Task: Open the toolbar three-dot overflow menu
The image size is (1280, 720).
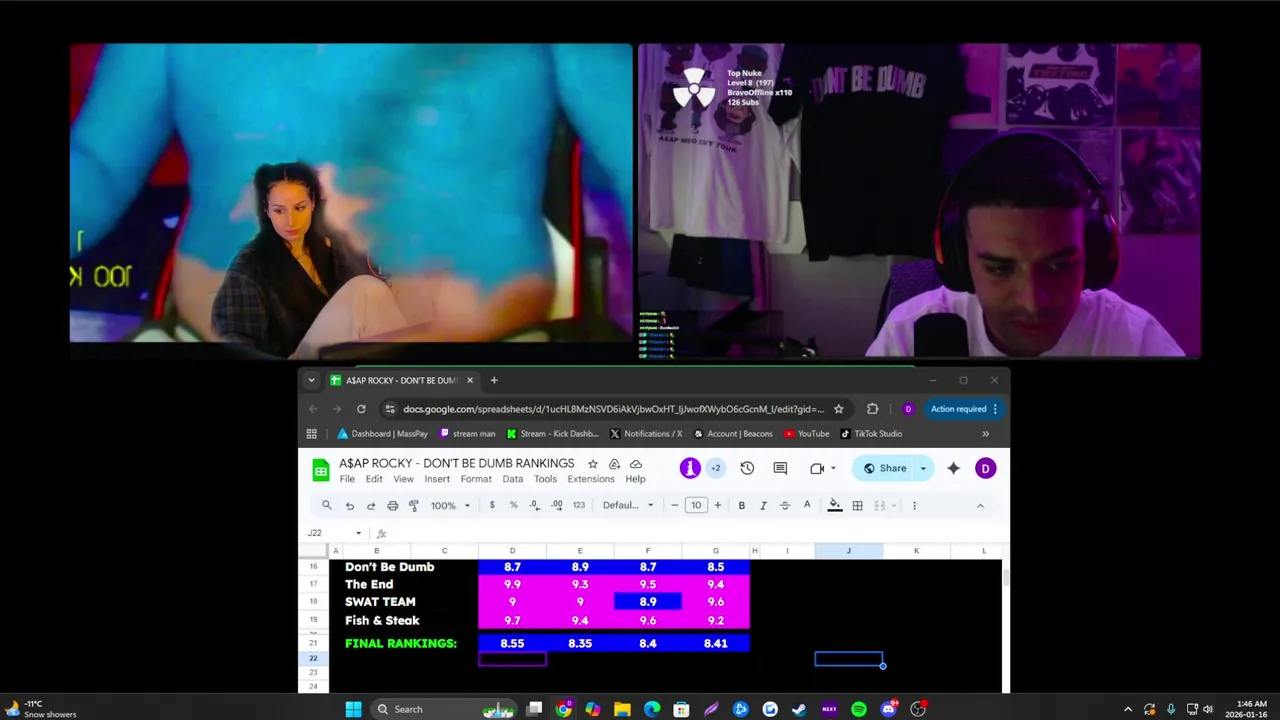Action: coord(914,506)
